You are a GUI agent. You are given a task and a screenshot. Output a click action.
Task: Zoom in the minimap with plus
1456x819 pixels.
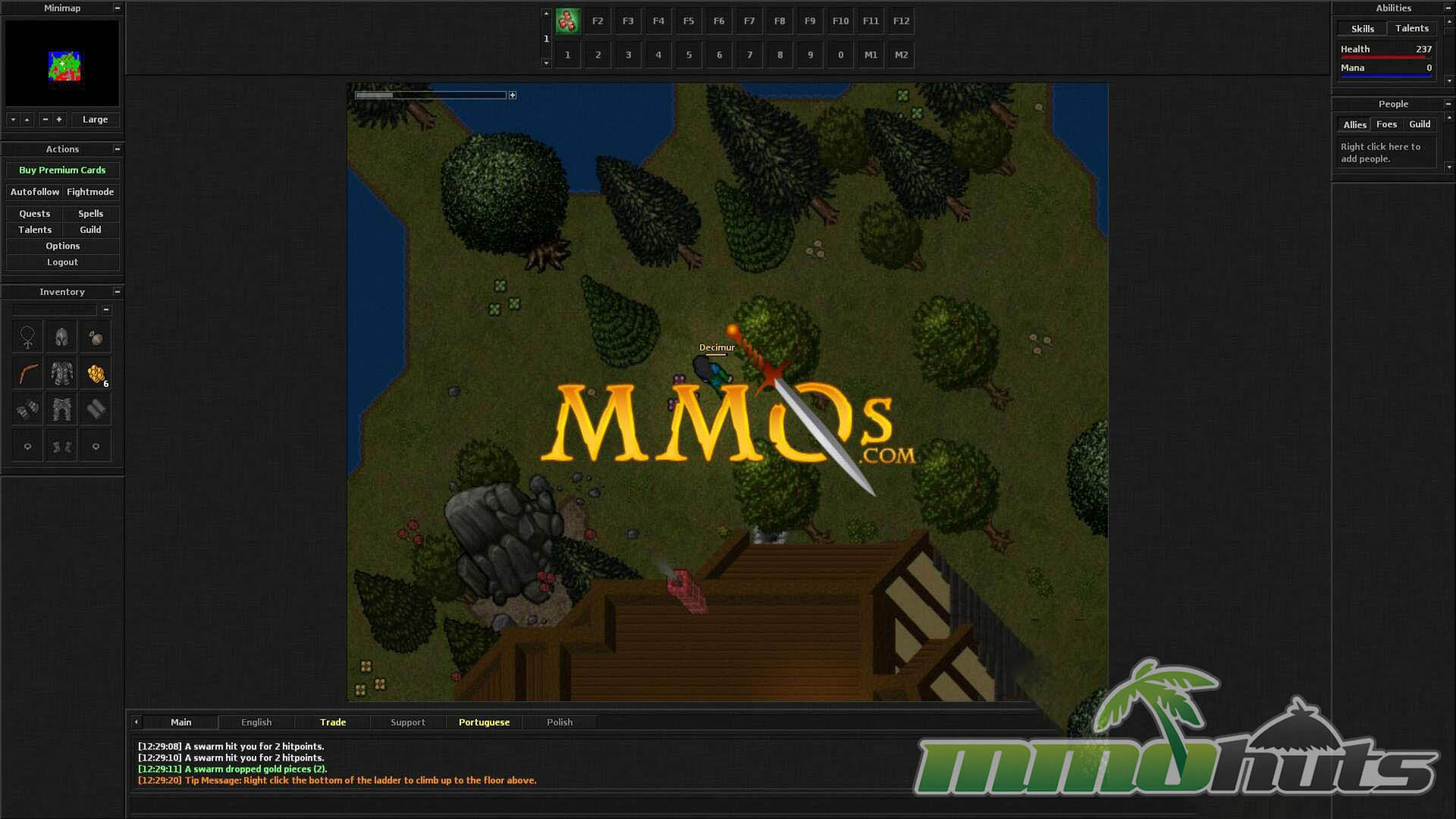pos(59,120)
